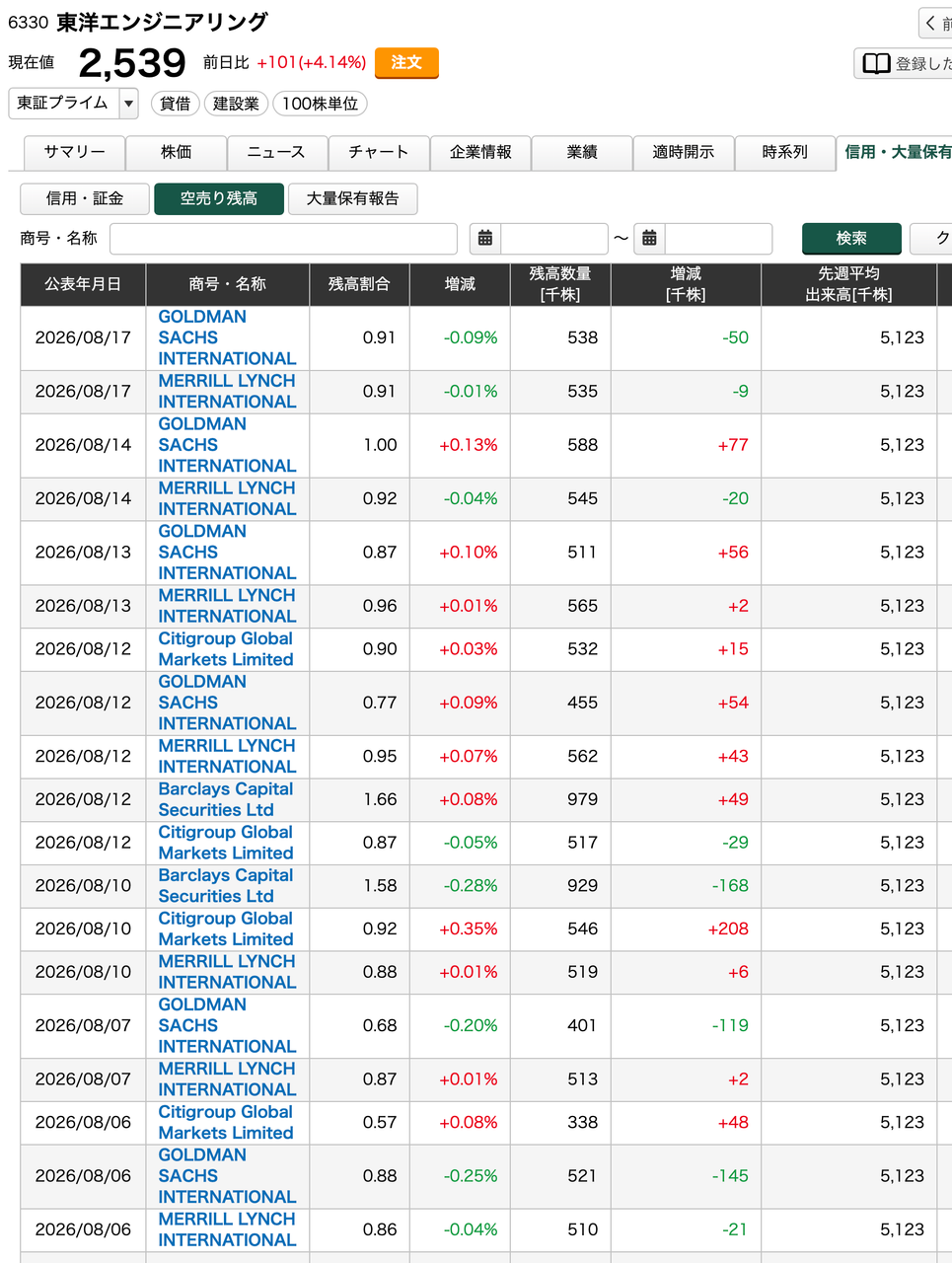Open the 業績 tab
Image resolution: width=952 pixels, height=1263 pixels.
pyautogui.click(x=582, y=152)
